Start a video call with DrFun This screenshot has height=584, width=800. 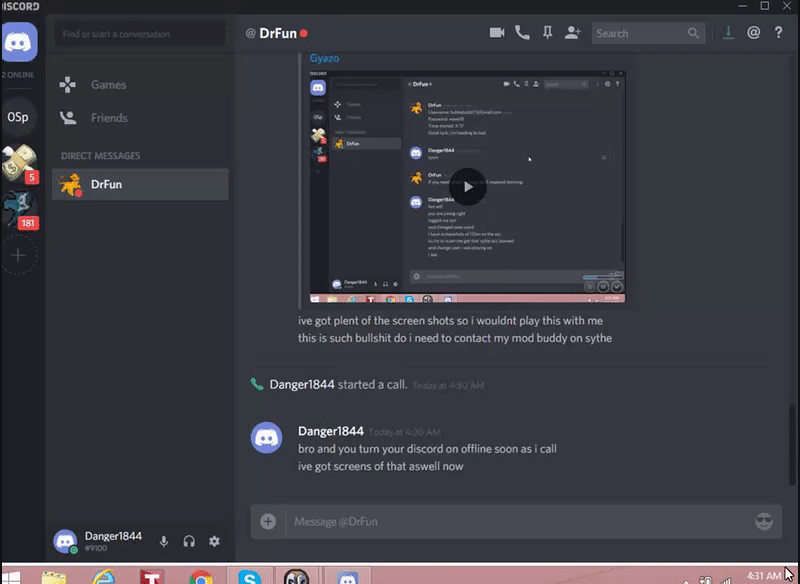coord(497,33)
